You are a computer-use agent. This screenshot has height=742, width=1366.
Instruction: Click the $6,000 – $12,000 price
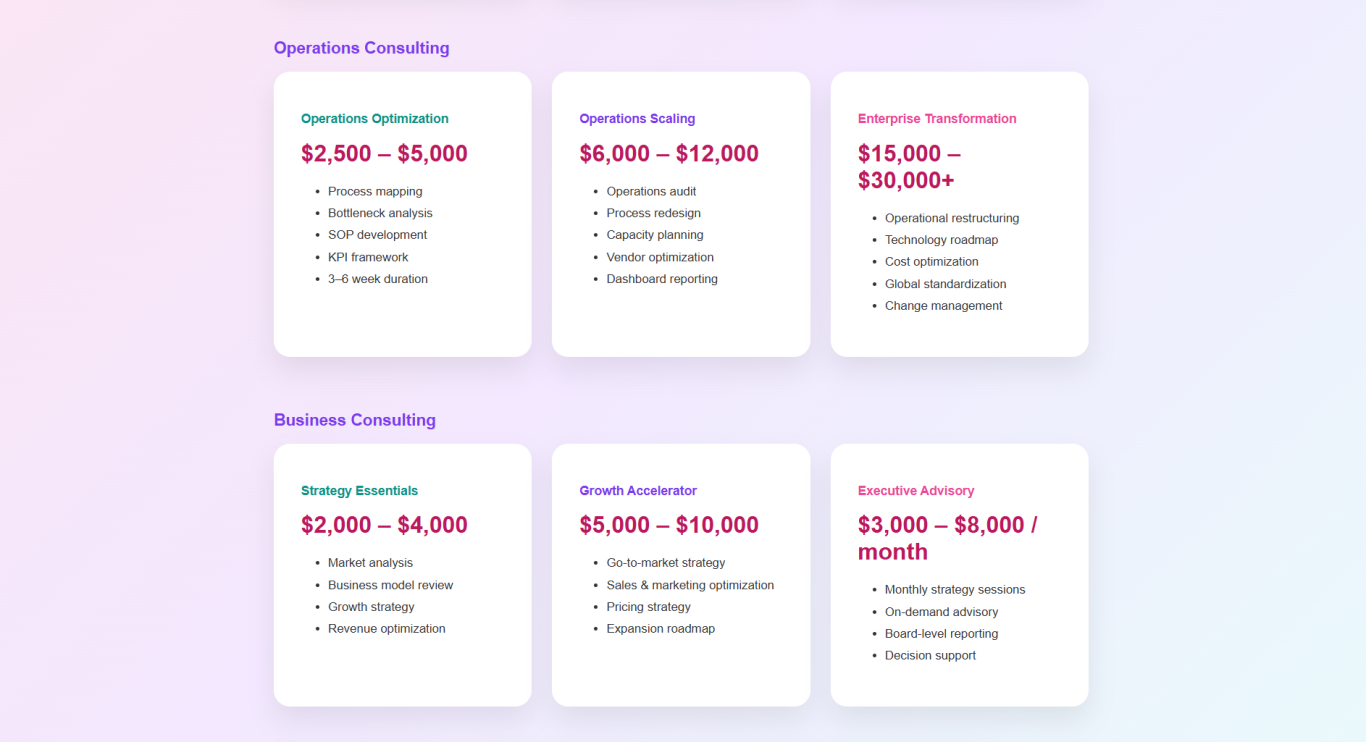(668, 154)
